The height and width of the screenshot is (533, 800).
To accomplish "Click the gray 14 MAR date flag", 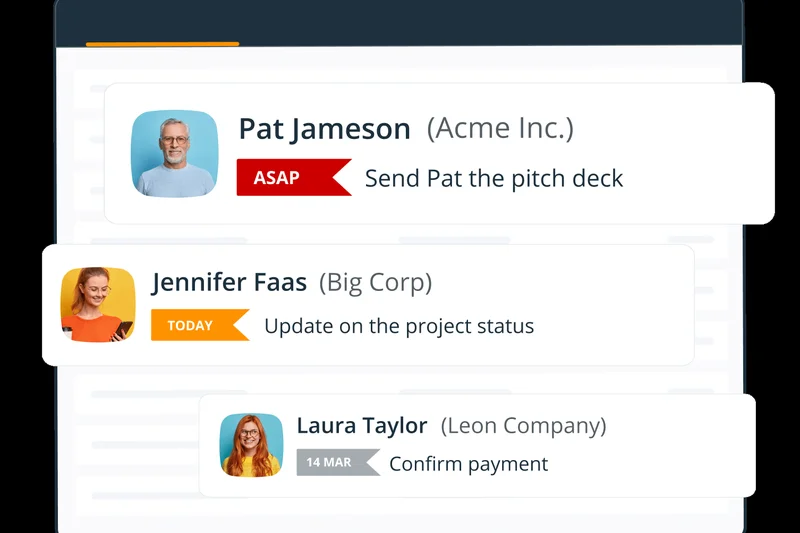I will point(333,463).
